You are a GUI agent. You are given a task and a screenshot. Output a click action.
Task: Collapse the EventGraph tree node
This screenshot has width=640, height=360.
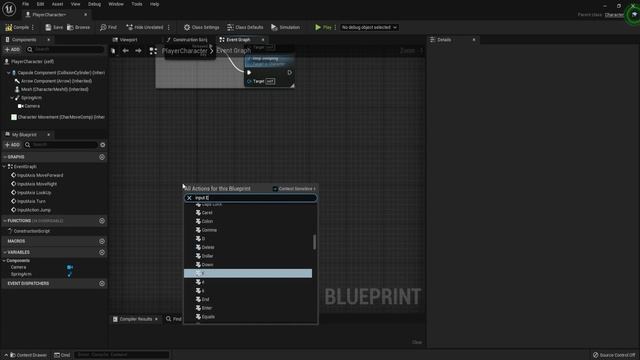click(x=4, y=167)
